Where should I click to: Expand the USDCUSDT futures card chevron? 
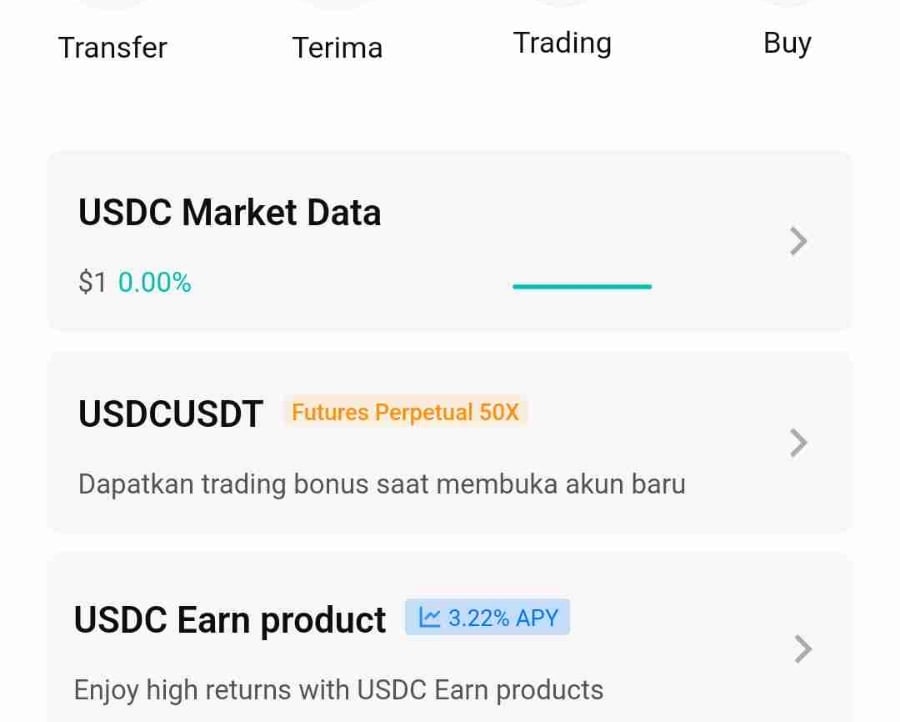click(798, 442)
